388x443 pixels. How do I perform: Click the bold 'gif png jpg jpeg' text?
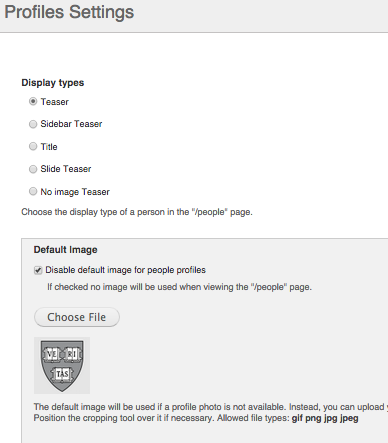click(x=325, y=418)
